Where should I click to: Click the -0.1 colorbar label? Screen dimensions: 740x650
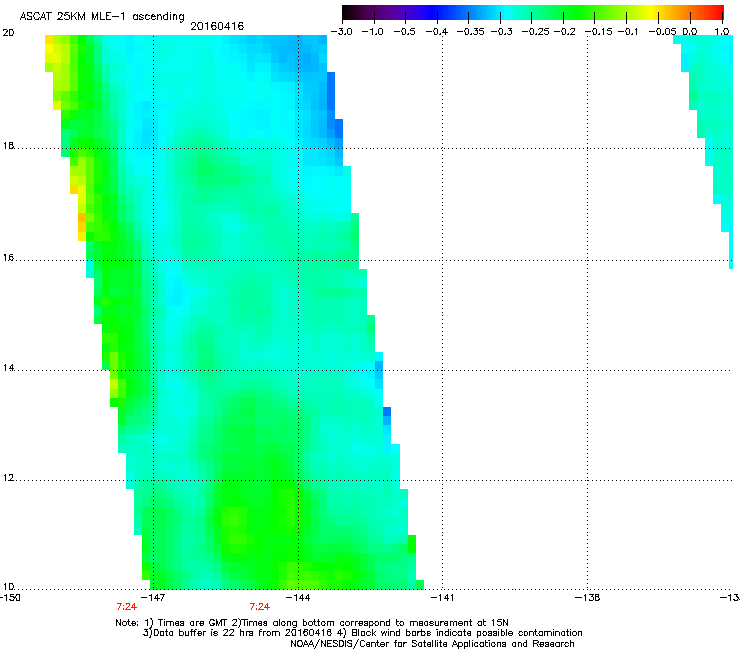[628, 32]
